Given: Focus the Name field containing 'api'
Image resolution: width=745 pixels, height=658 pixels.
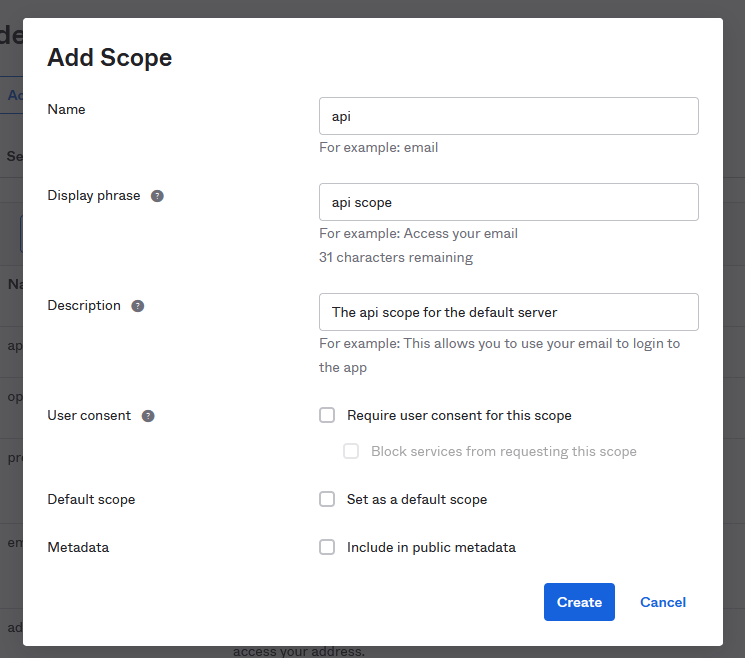Looking at the screenshot, I should coord(508,116).
